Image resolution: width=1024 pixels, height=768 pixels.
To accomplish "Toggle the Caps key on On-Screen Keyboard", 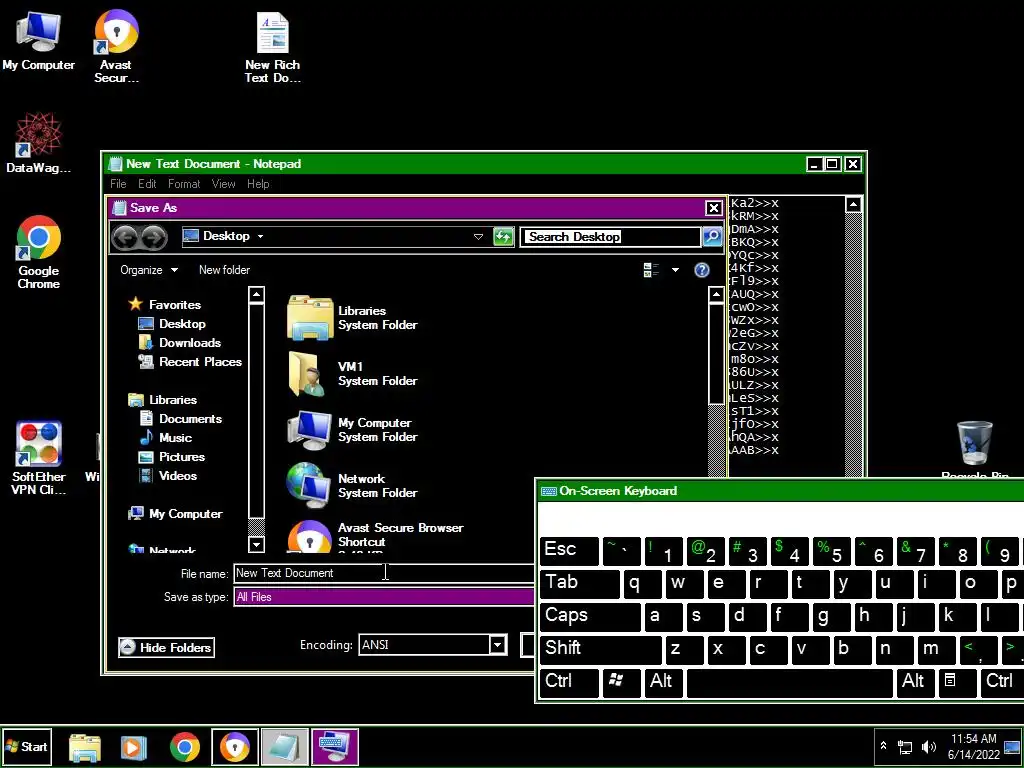I will coord(590,616).
